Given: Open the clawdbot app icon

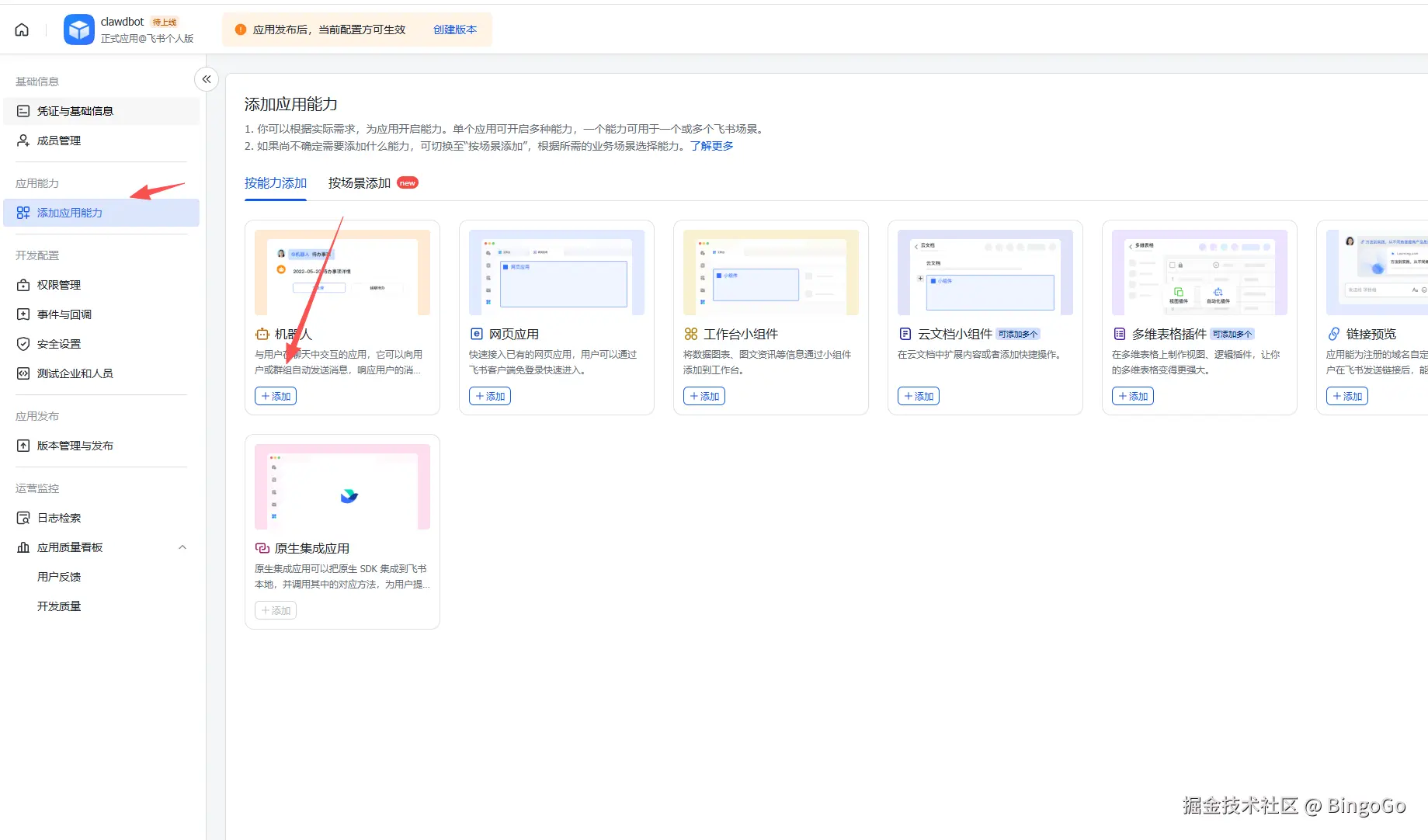Looking at the screenshot, I should click(x=78, y=29).
